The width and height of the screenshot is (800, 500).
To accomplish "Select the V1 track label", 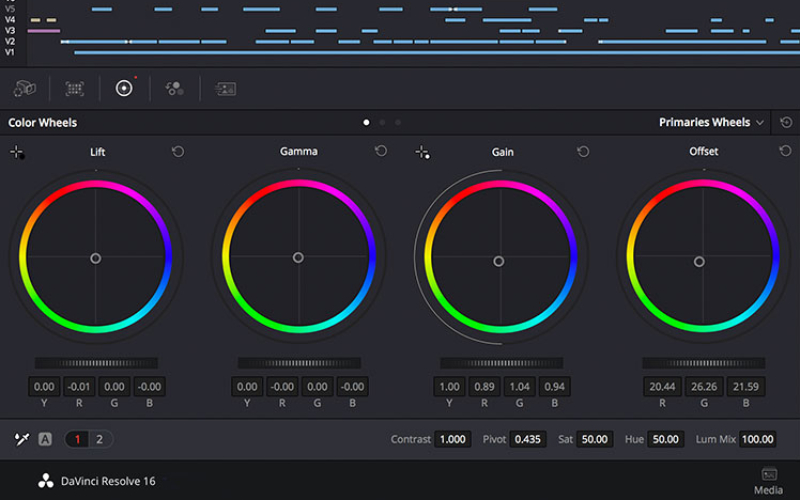I will point(10,52).
